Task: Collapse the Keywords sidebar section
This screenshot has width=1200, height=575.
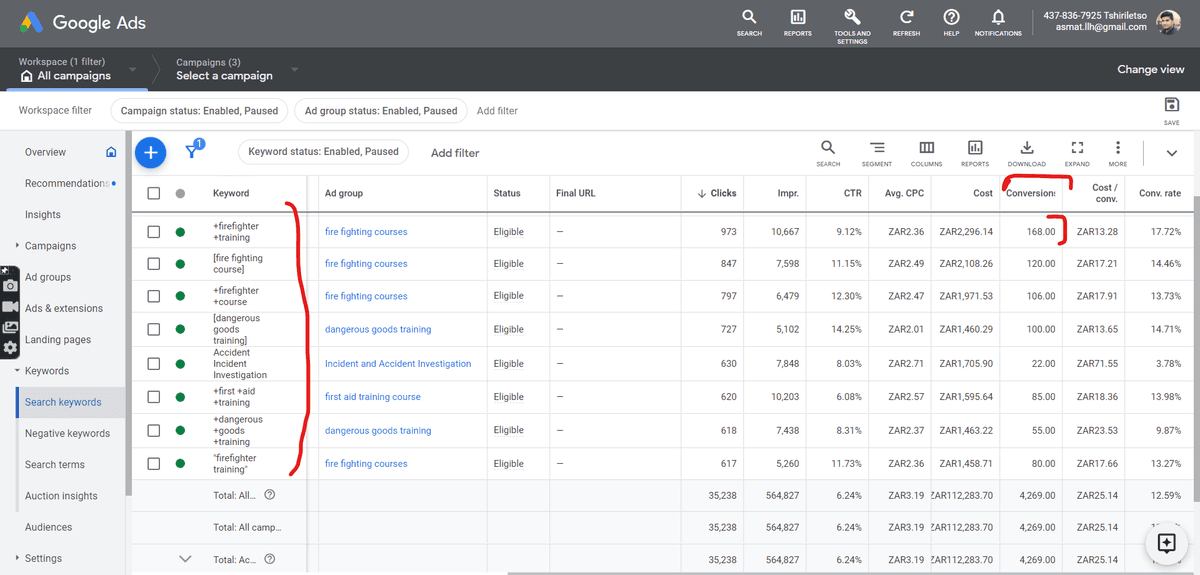Action: coord(17,371)
